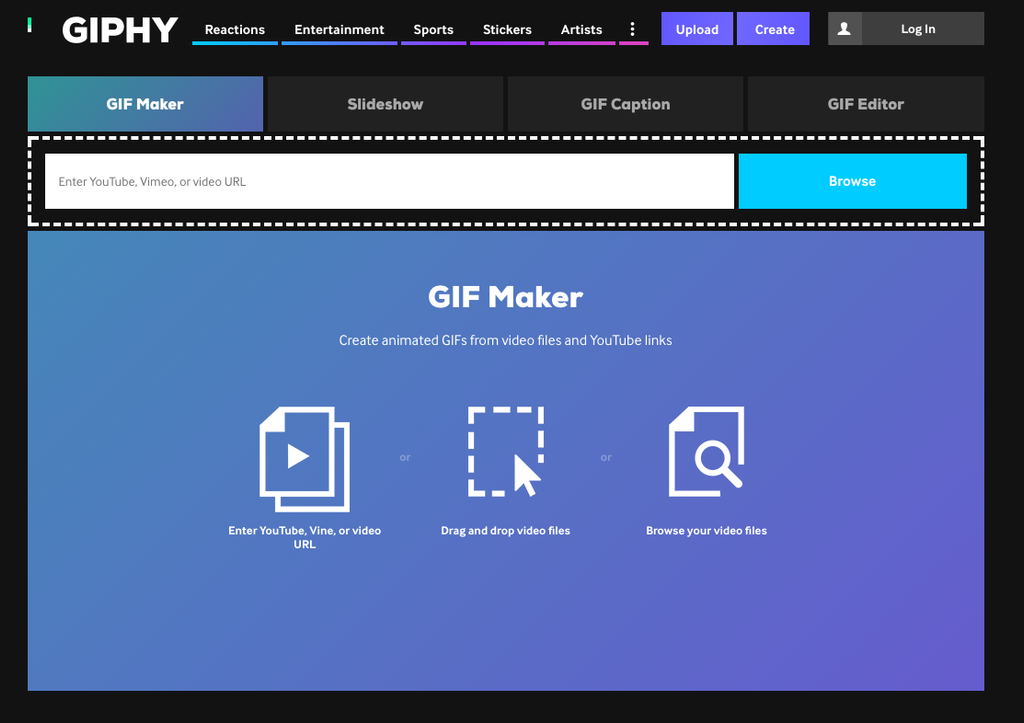Click the drag and drop cursor icon
Viewport: 1024px width, 723px height.
coord(505,451)
